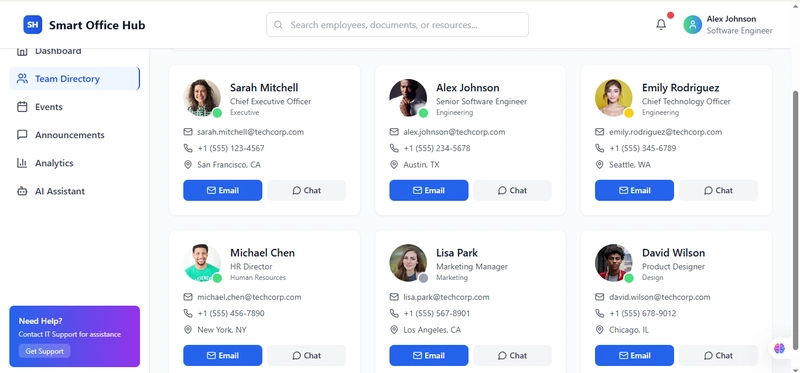The height and width of the screenshot is (373, 800).
Task: Click the Analytics bar chart icon
Action: click(22, 163)
